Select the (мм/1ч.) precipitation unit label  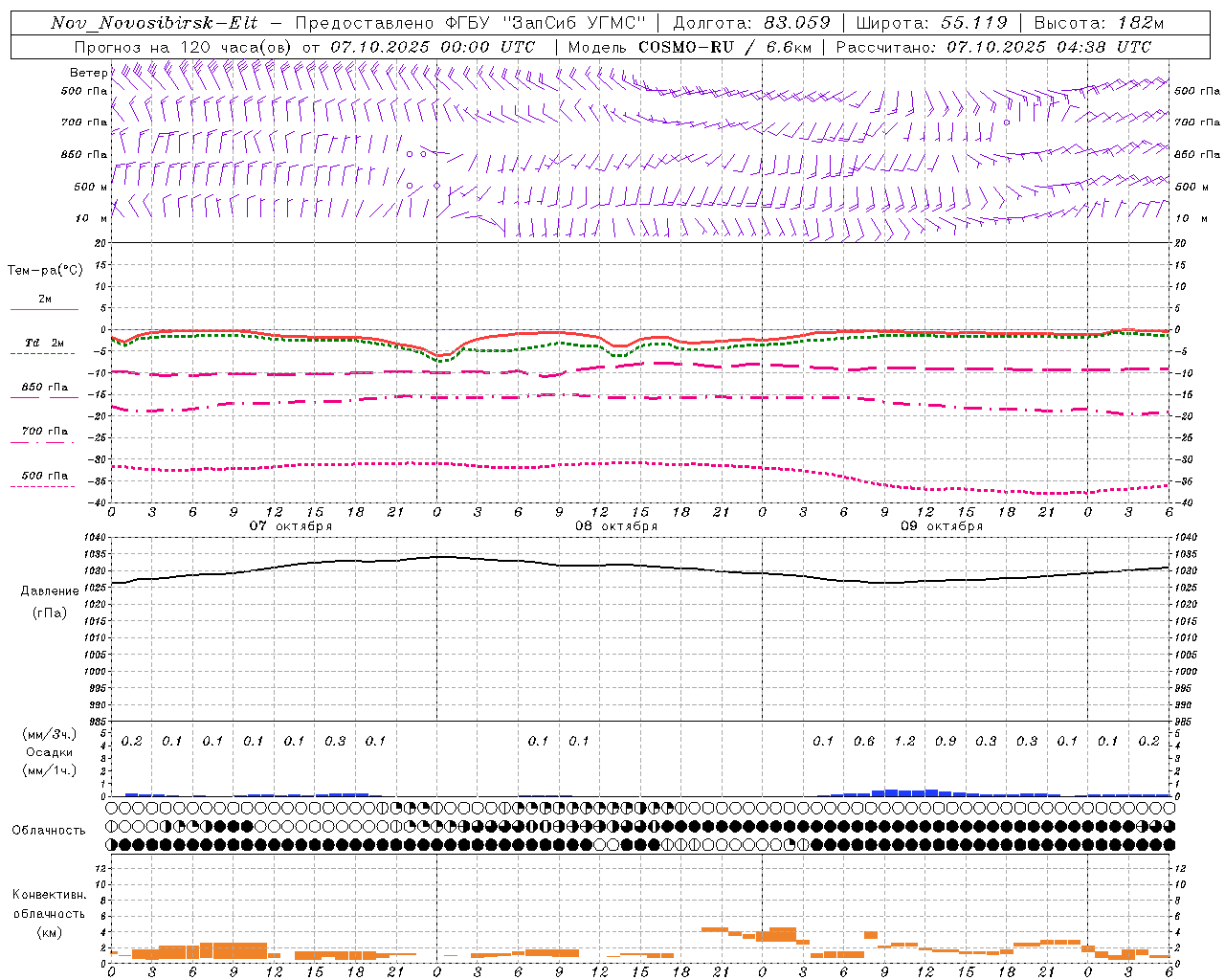point(50,770)
